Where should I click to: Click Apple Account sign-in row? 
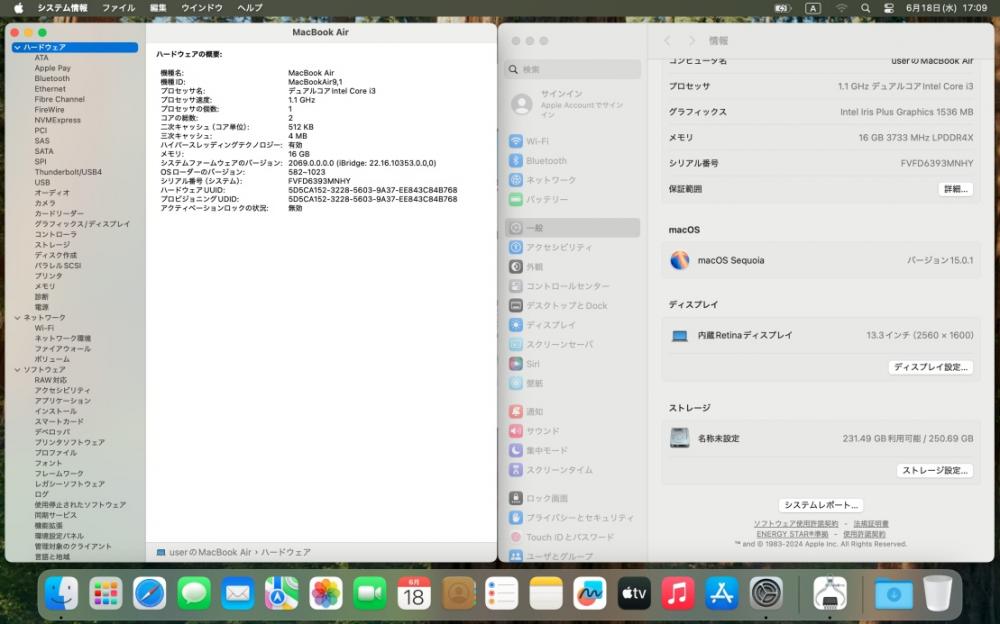click(573, 103)
